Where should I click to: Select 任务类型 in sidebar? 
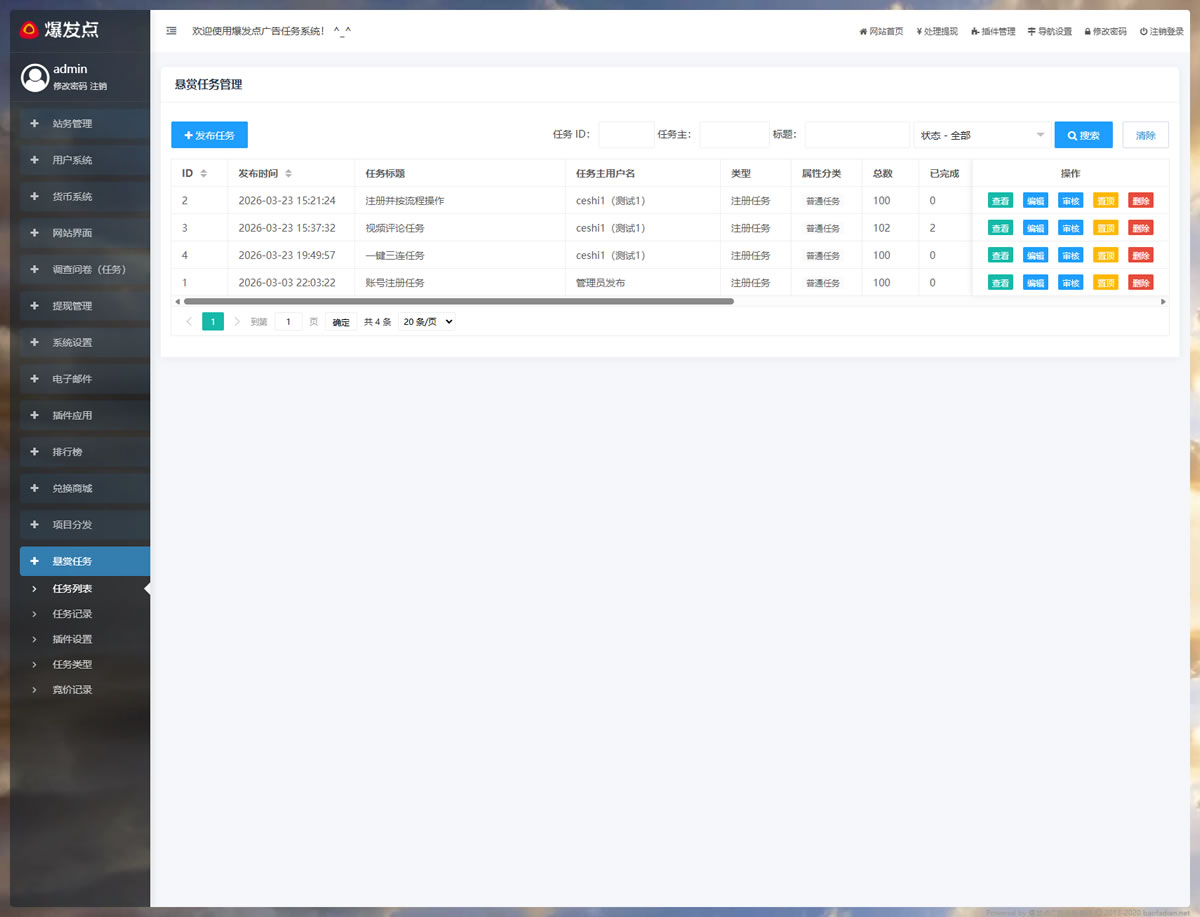72,664
